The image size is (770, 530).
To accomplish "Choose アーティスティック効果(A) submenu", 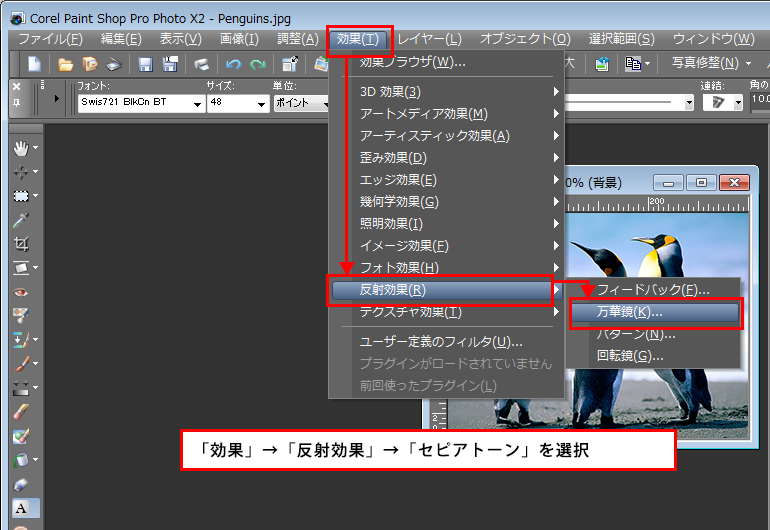I will [x=447, y=136].
